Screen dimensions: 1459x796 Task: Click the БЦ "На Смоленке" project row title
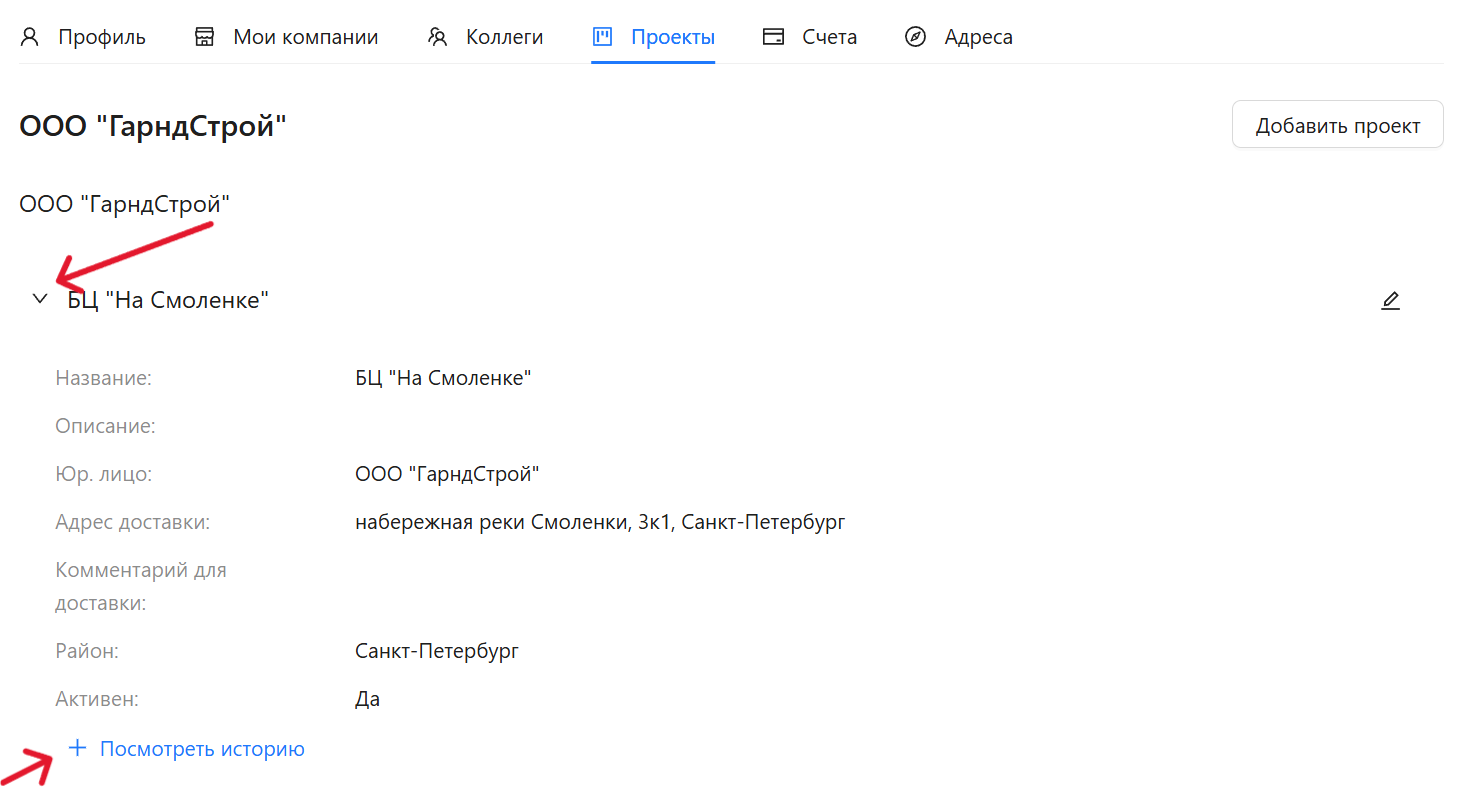[168, 299]
